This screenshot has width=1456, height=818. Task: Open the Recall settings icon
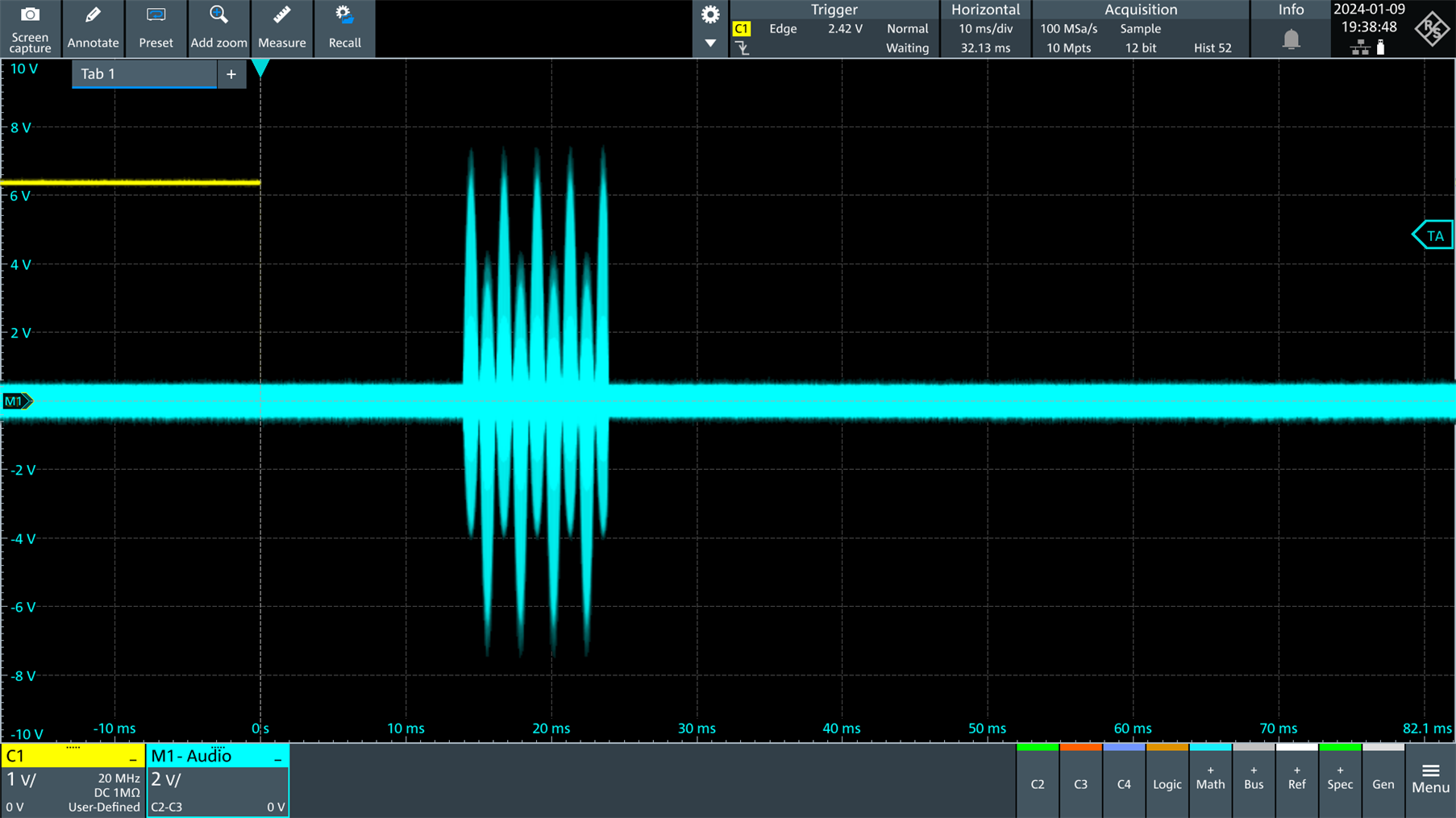click(344, 28)
